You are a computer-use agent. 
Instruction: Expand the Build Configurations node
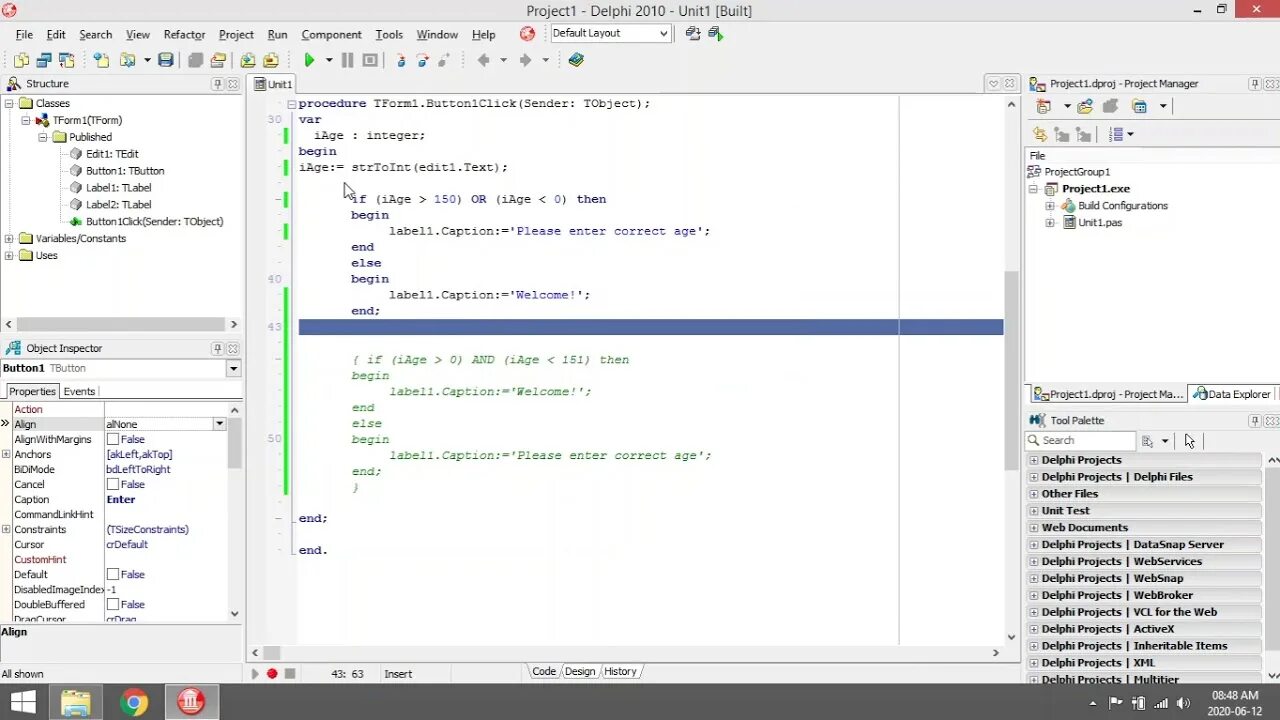1050,206
